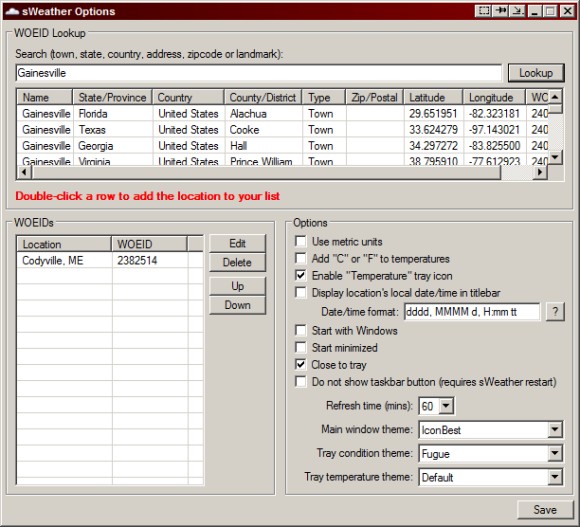Viewport: 580px width, 527px height.
Task: Click the dashed-rectangle titlebar icon
Action: 483,11
